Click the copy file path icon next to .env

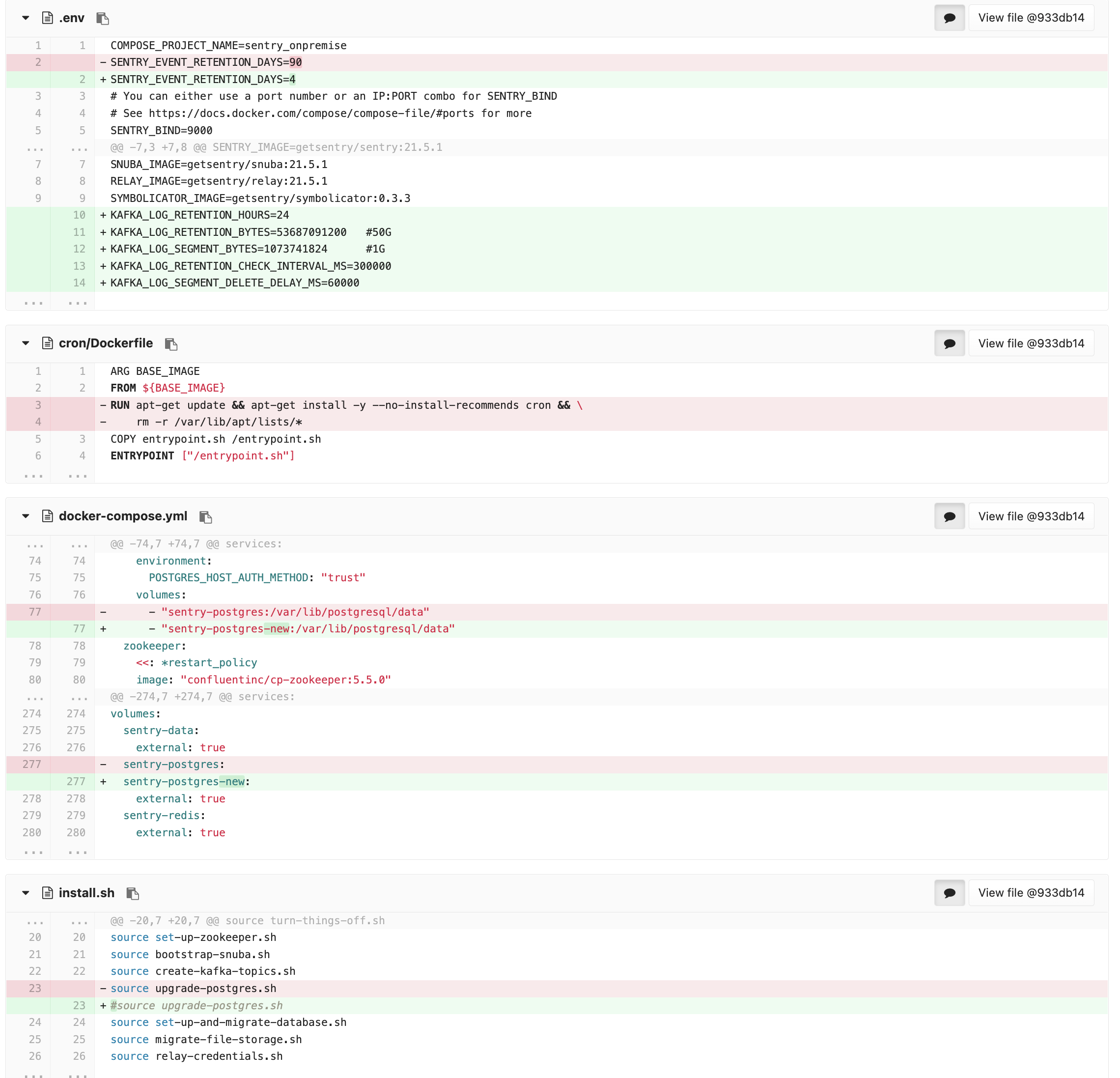[x=103, y=18]
